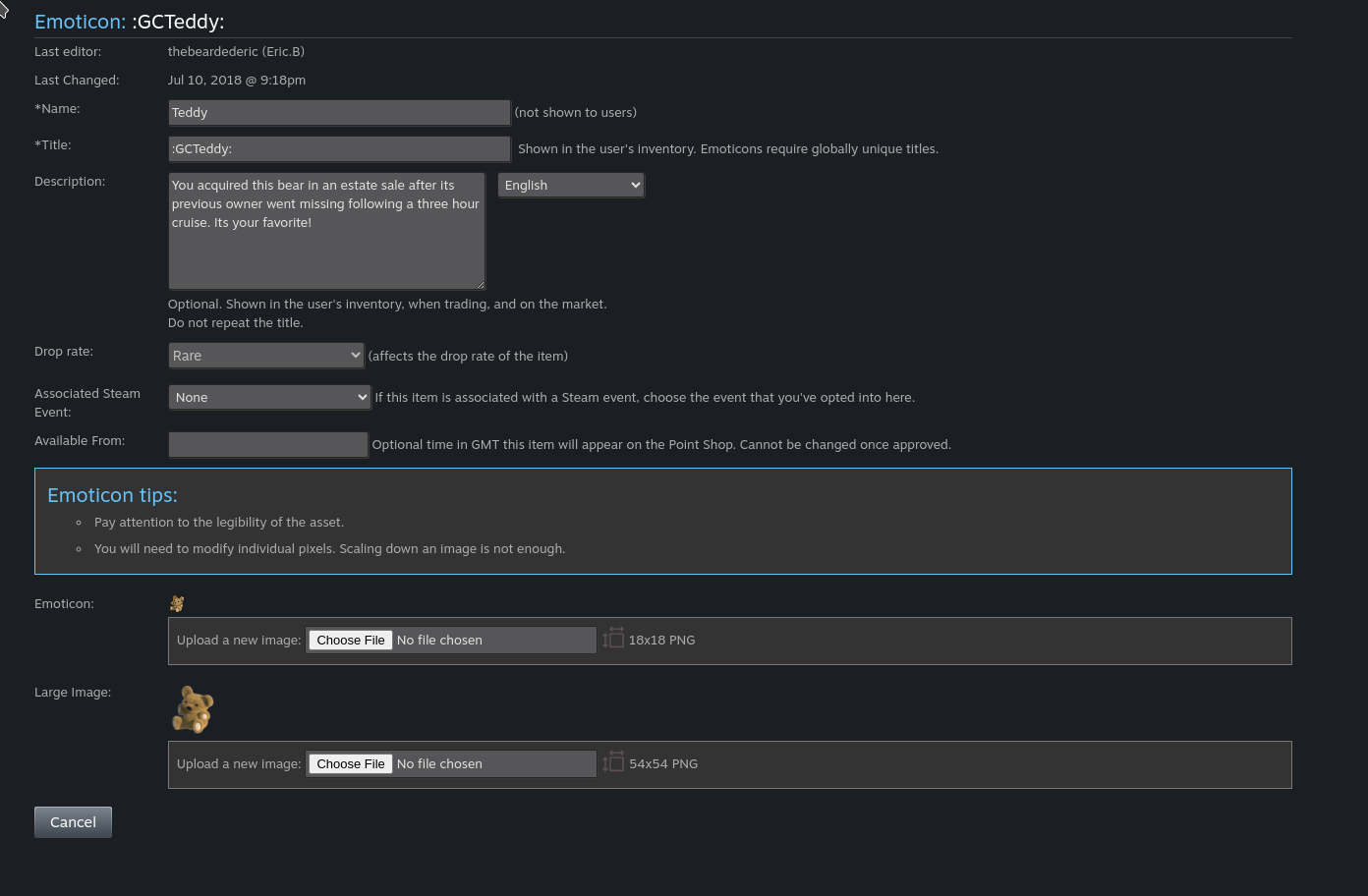This screenshot has height=896, width=1368.
Task: Click the dimensions icon beside 18x18 PNG
Action: pyautogui.click(x=613, y=639)
